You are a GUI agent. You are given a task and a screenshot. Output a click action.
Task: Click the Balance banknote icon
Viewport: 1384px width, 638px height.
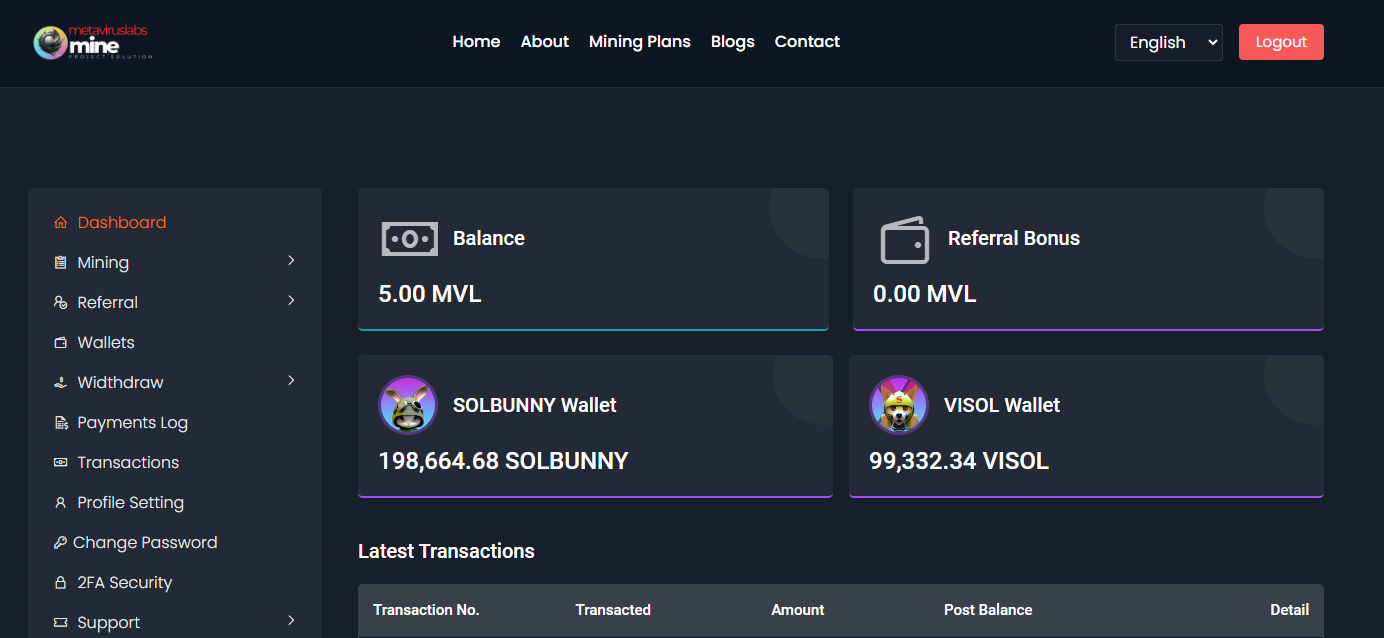coord(409,239)
